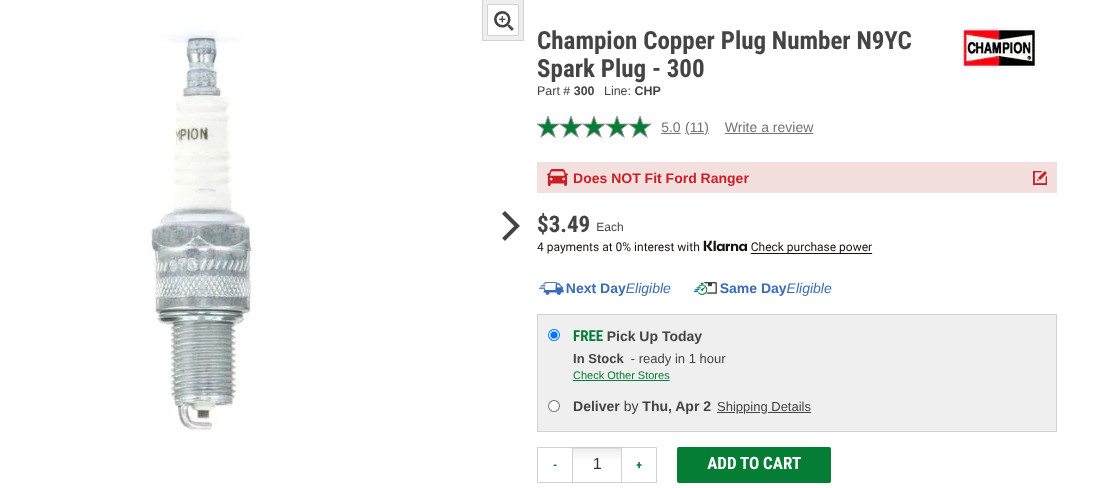Click the Same Day delivery icon
Viewport: 1100px width, 488px height.
click(x=705, y=288)
